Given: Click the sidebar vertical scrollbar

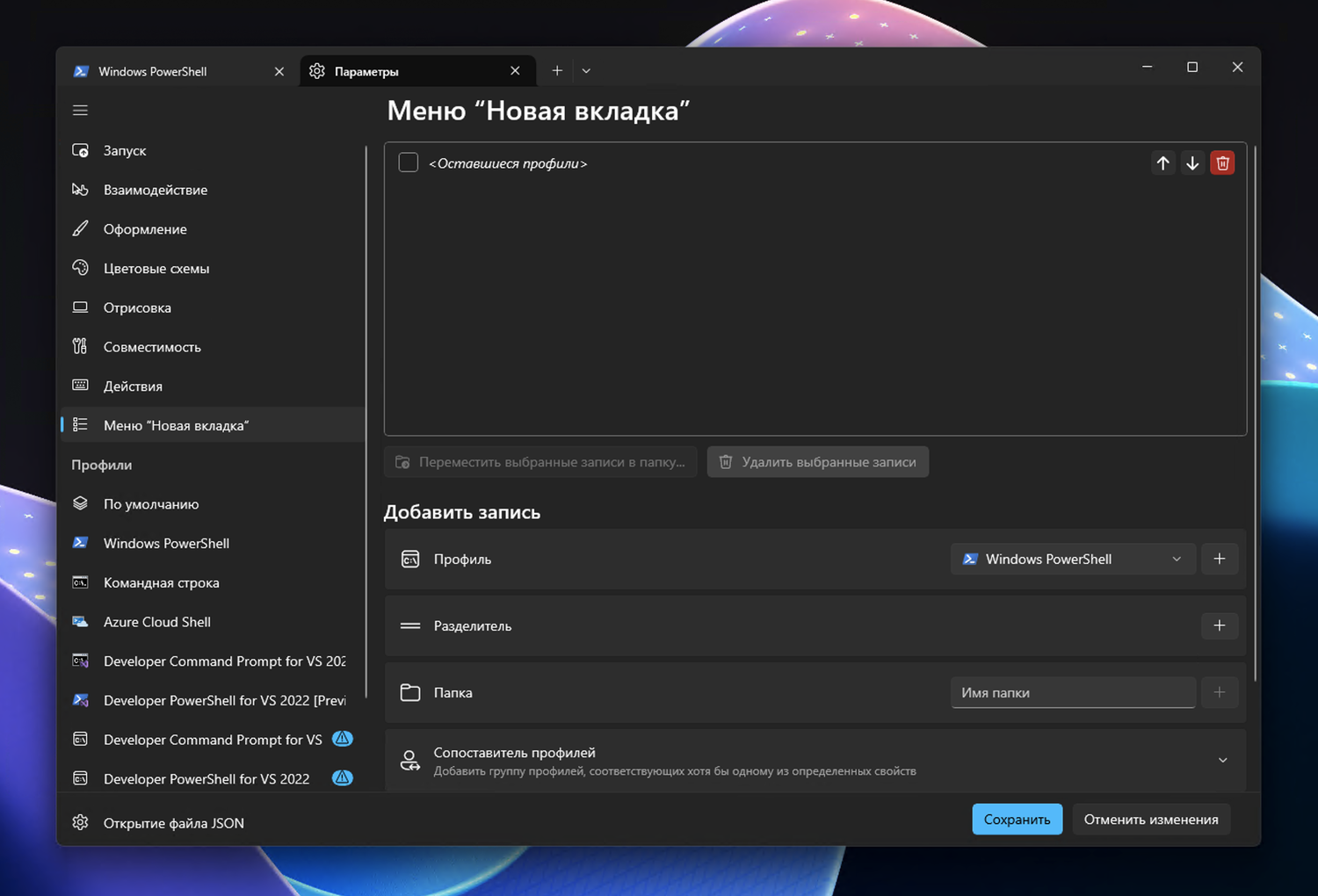Looking at the screenshot, I should pos(366,422).
